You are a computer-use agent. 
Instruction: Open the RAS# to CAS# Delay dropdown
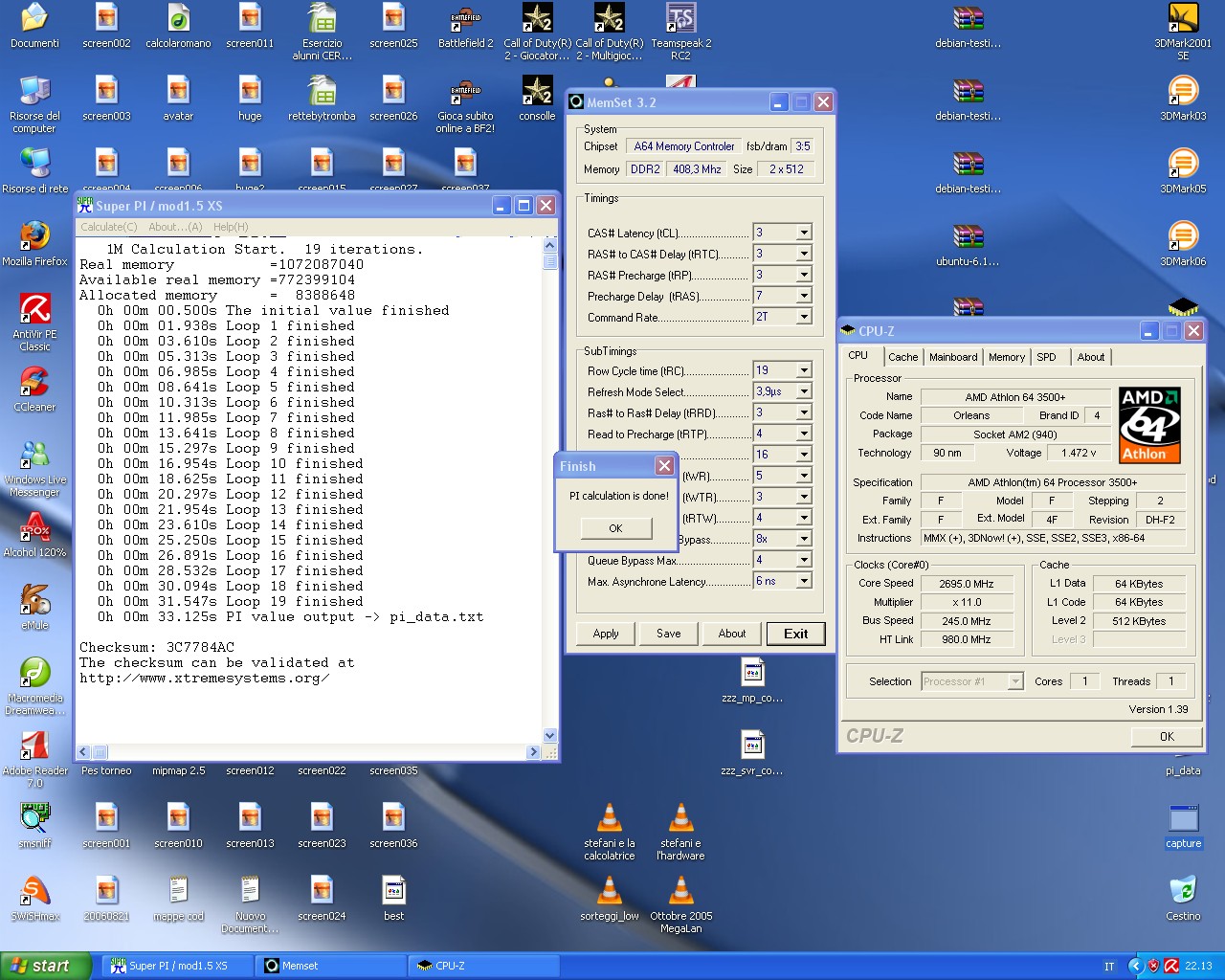point(804,254)
